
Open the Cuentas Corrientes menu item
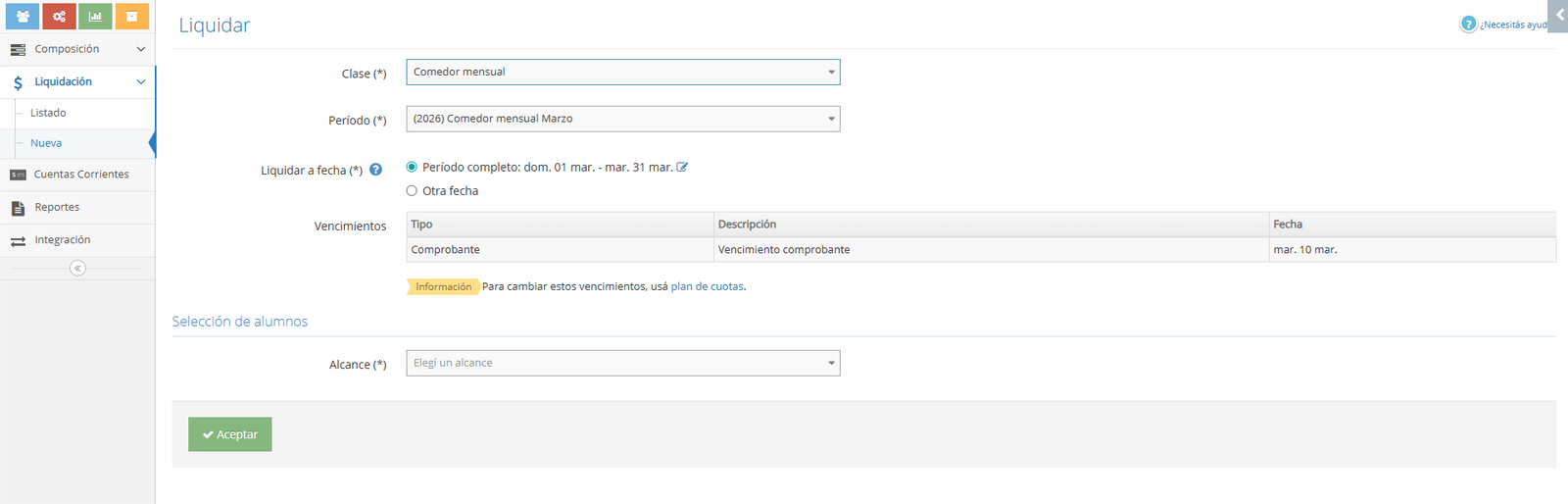tap(80, 175)
